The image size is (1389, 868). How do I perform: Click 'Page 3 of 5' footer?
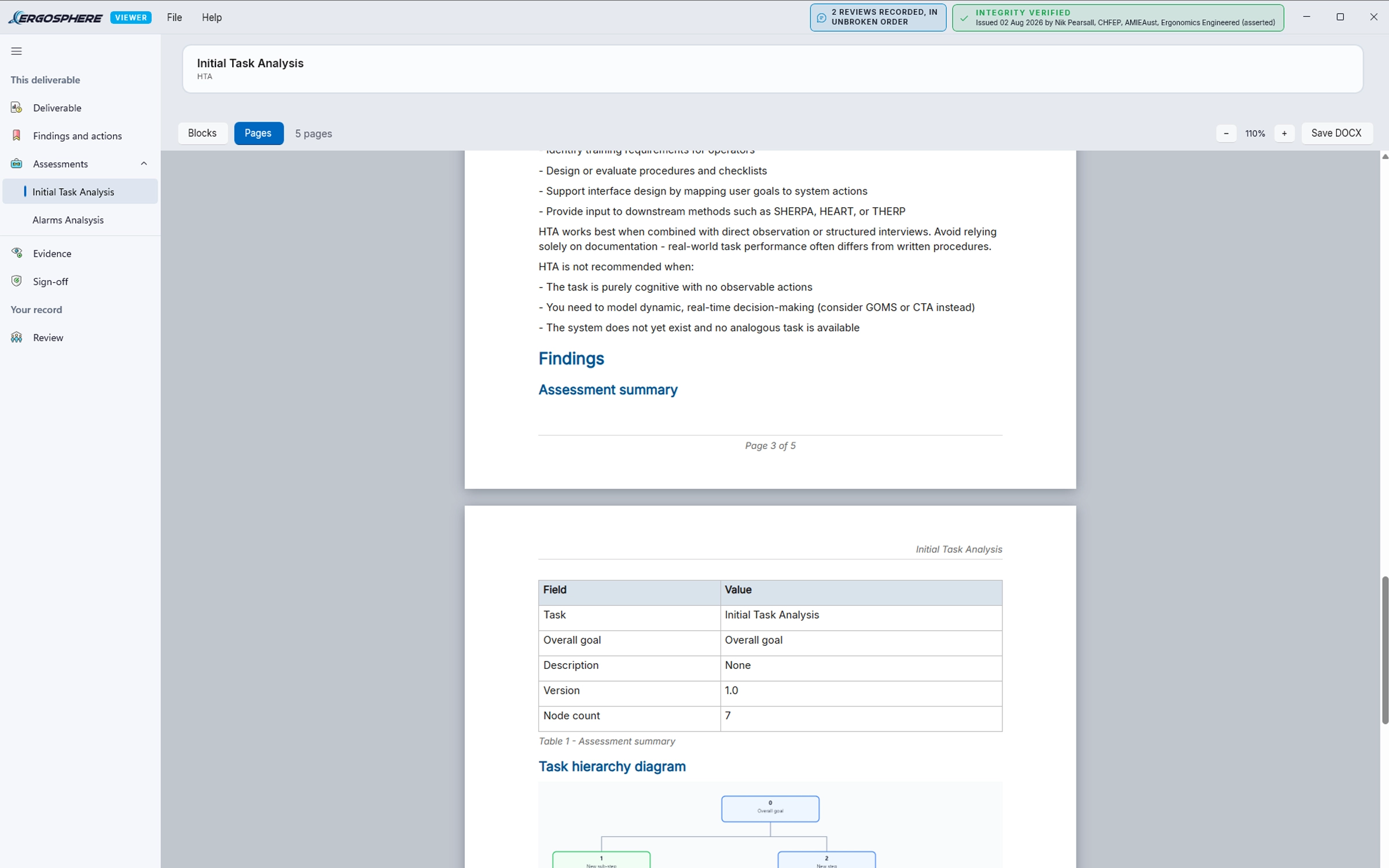click(770, 446)
